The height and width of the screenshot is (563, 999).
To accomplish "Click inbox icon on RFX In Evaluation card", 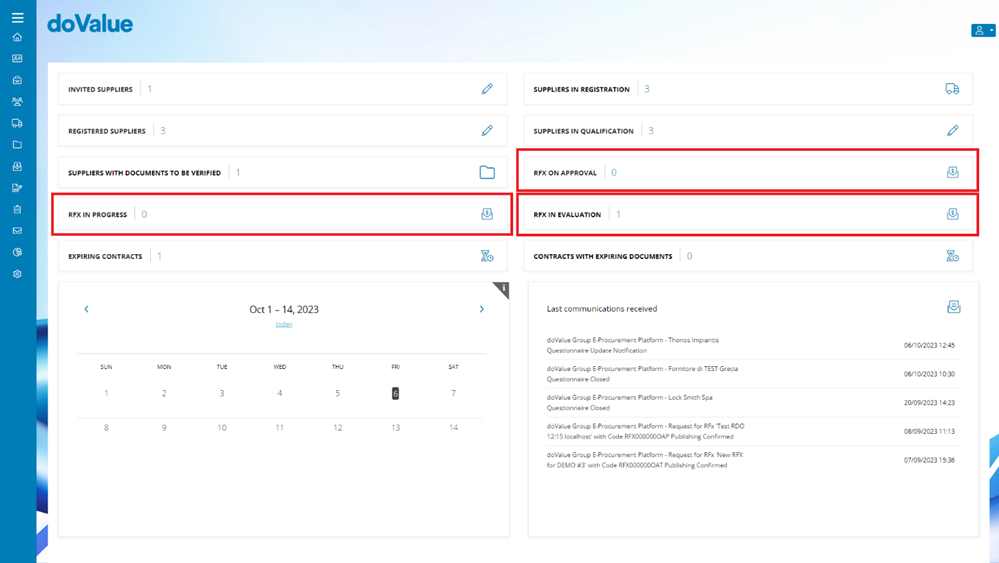I will (952, 214).
